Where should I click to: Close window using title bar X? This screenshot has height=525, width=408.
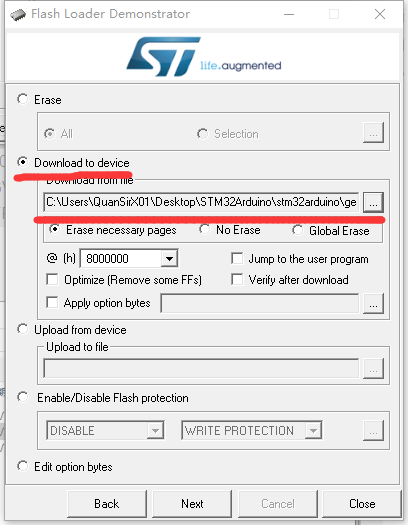click(380, 14)
